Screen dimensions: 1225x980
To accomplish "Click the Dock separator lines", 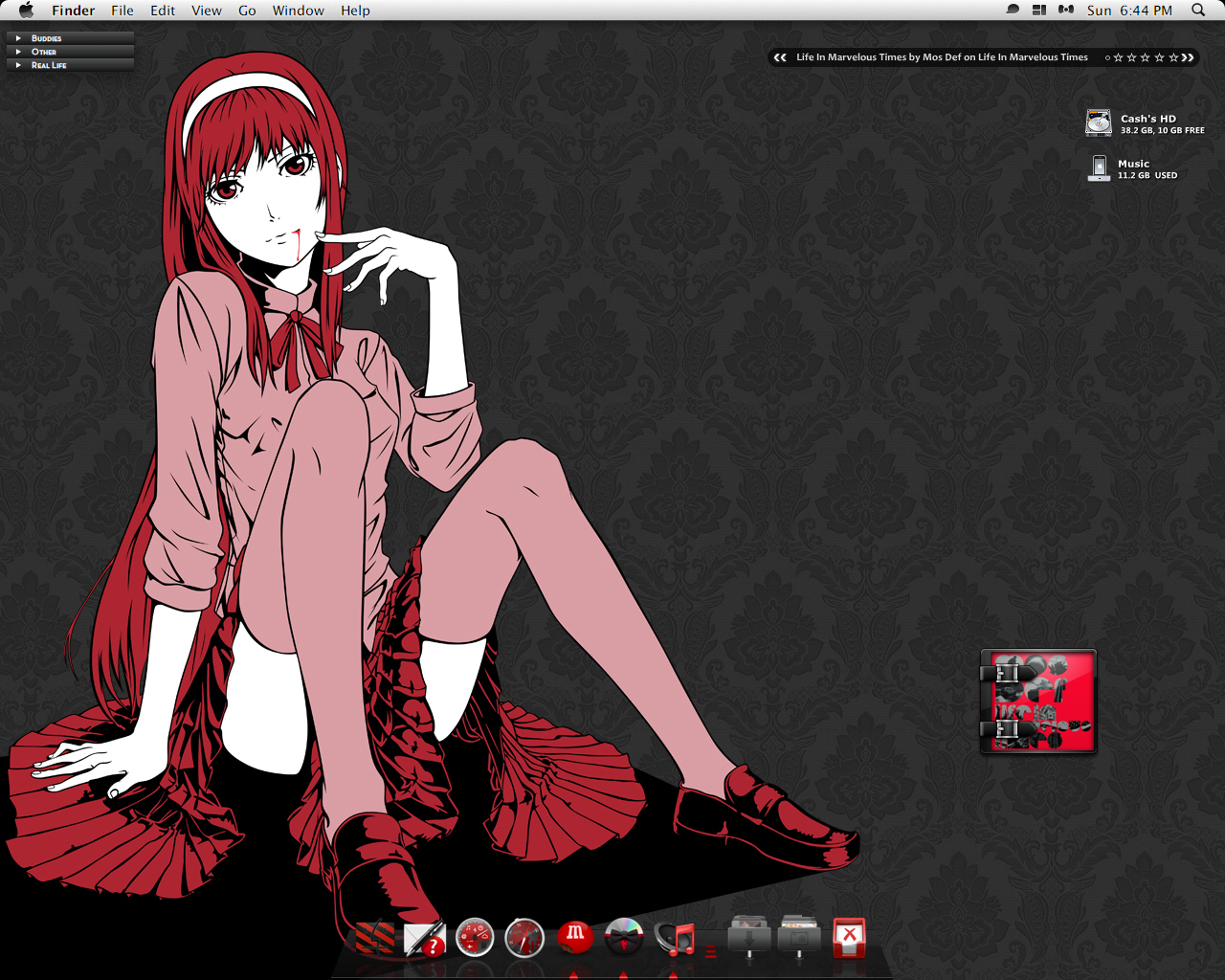I will (711, 951).
